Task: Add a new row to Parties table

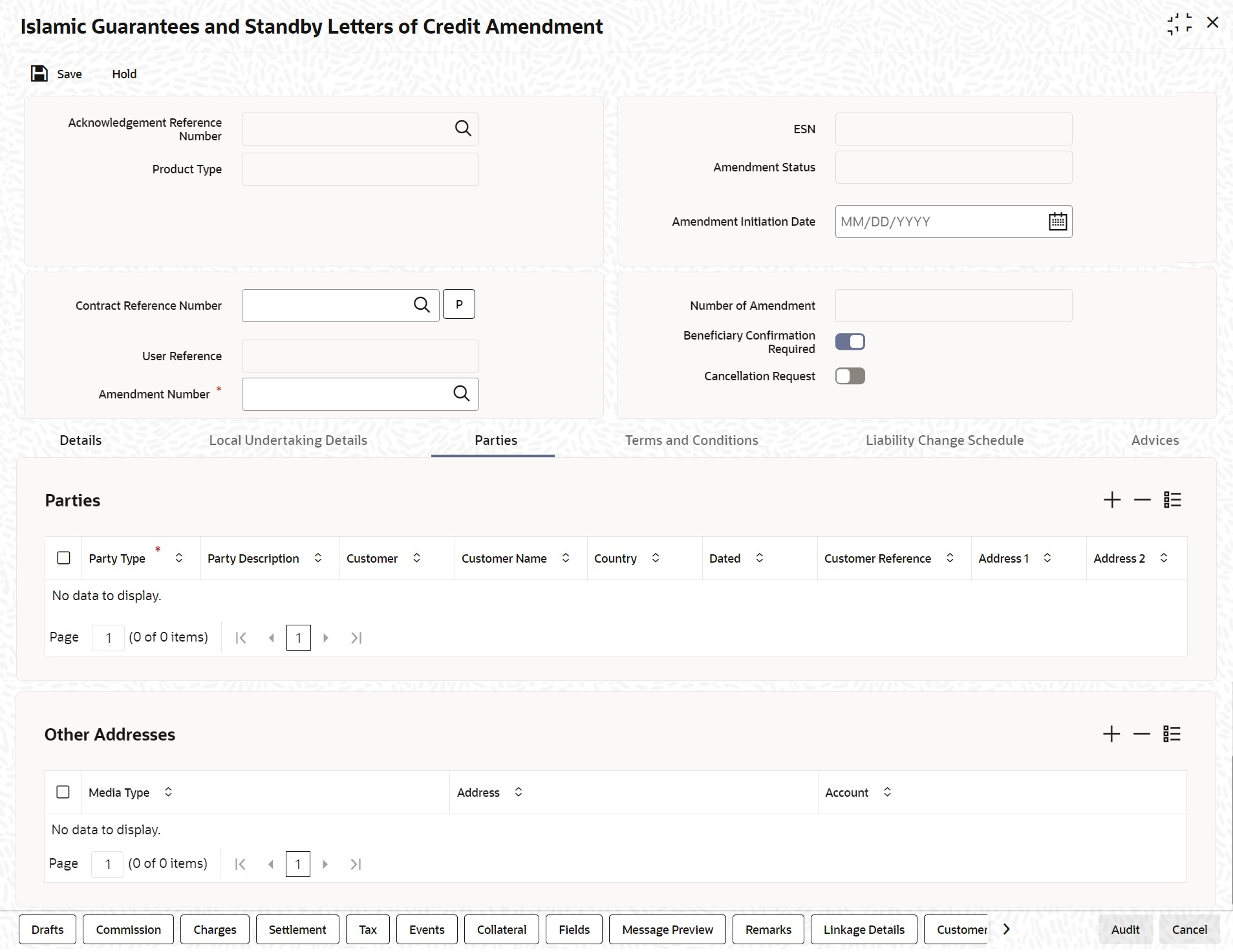Action: pyautogui.click(x=1111, y=500)
